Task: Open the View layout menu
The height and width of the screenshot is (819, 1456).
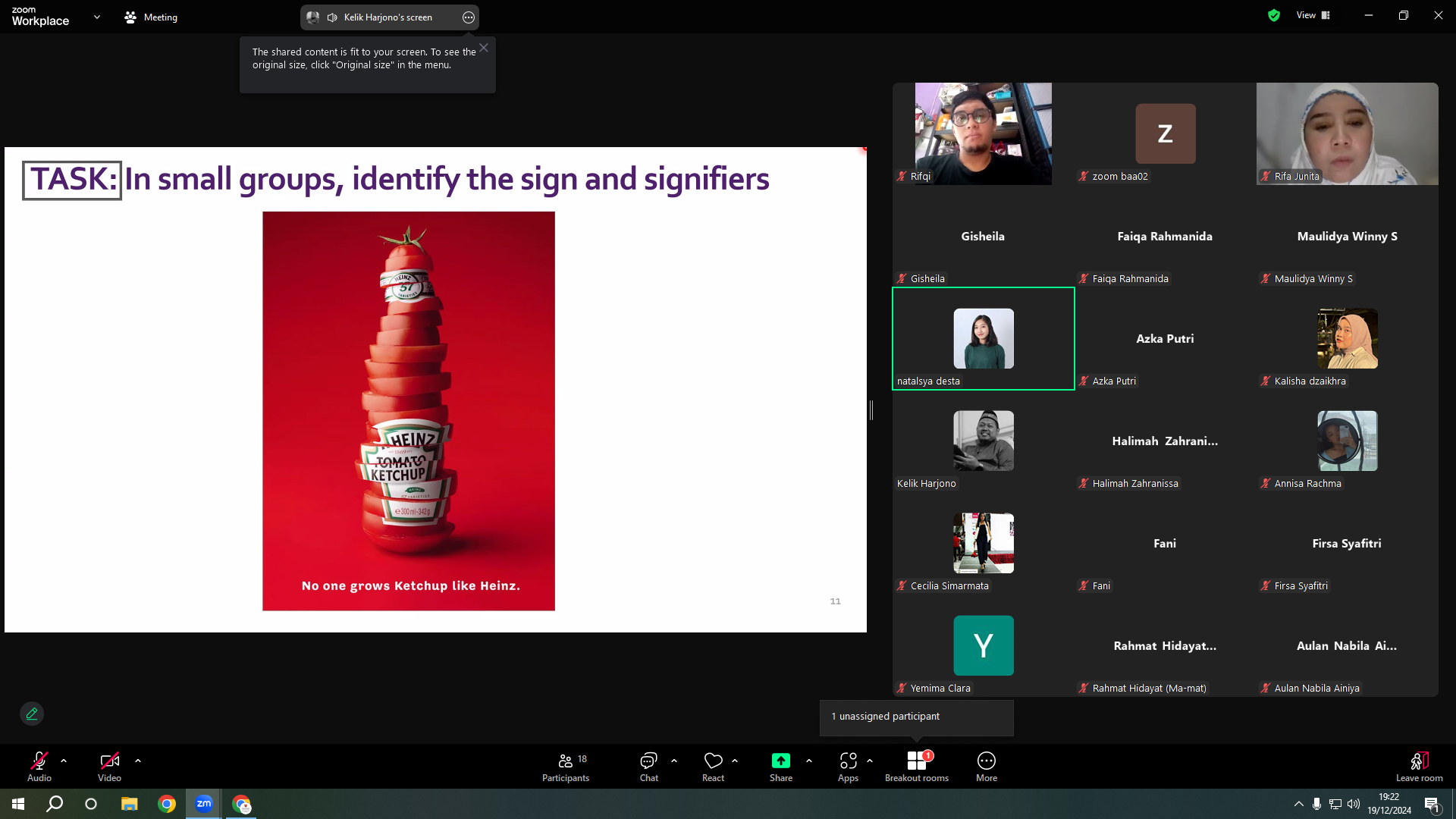Action: click(1313, 15)
